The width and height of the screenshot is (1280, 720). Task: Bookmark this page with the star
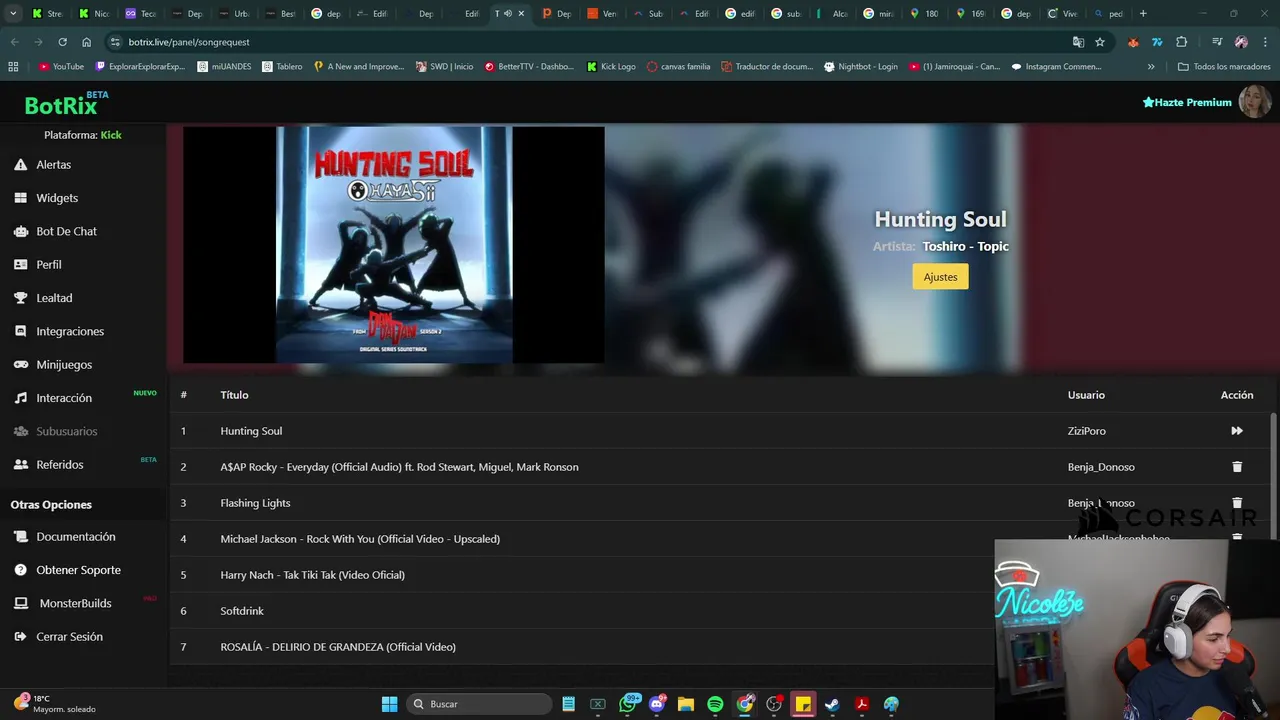1100,42
